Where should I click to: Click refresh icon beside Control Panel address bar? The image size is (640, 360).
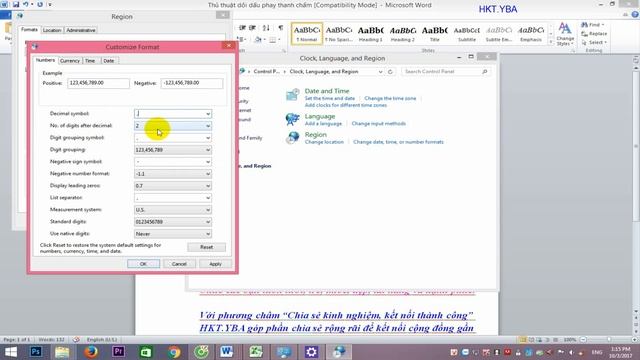391,72
